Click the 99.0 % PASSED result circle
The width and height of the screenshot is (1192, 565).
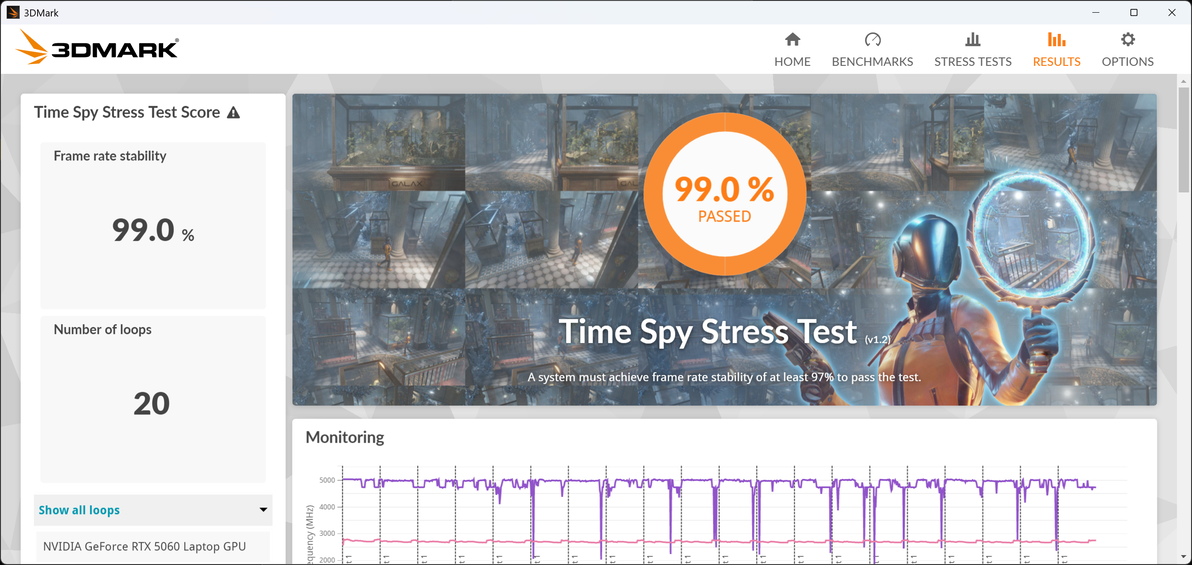pyautogui.click(x=724, y=195)
